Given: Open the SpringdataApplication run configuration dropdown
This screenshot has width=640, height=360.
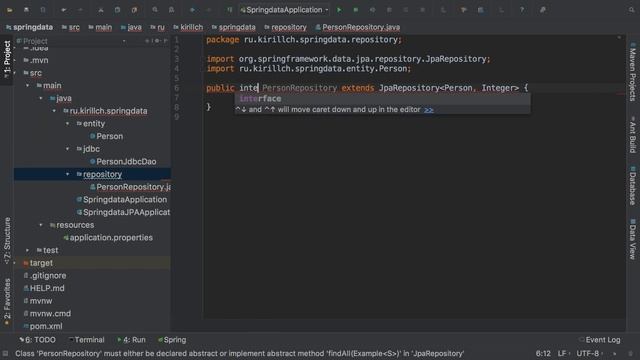Looking at the screenshot, I should pos(284,10).
